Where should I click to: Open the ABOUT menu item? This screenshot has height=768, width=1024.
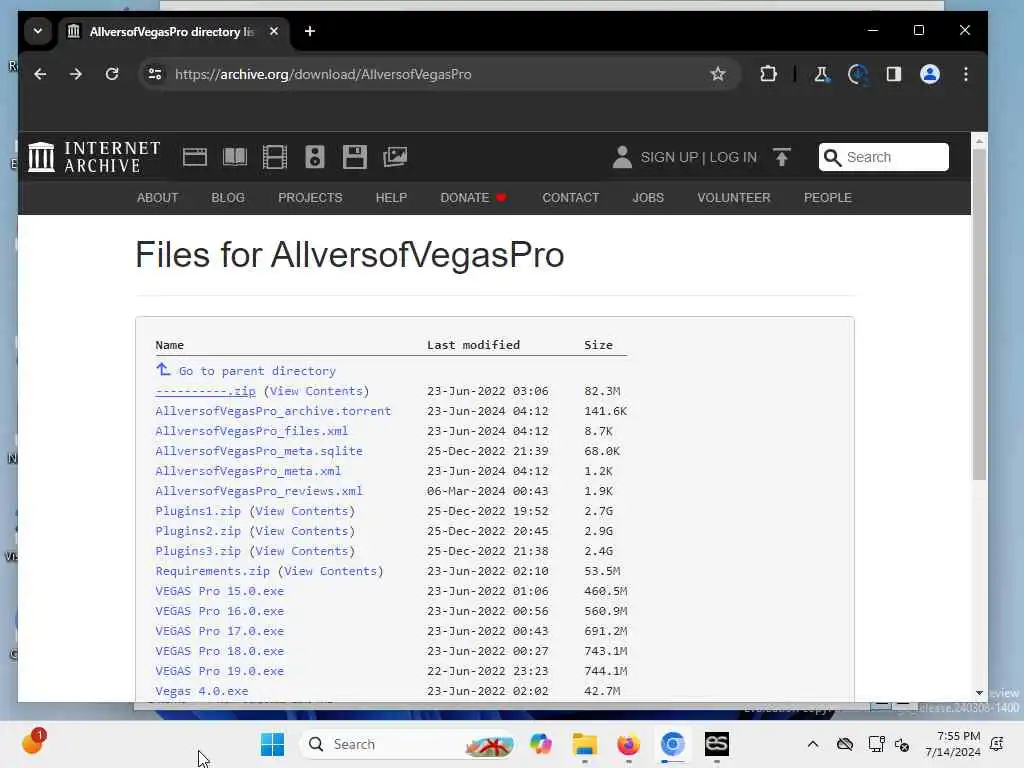157,198
